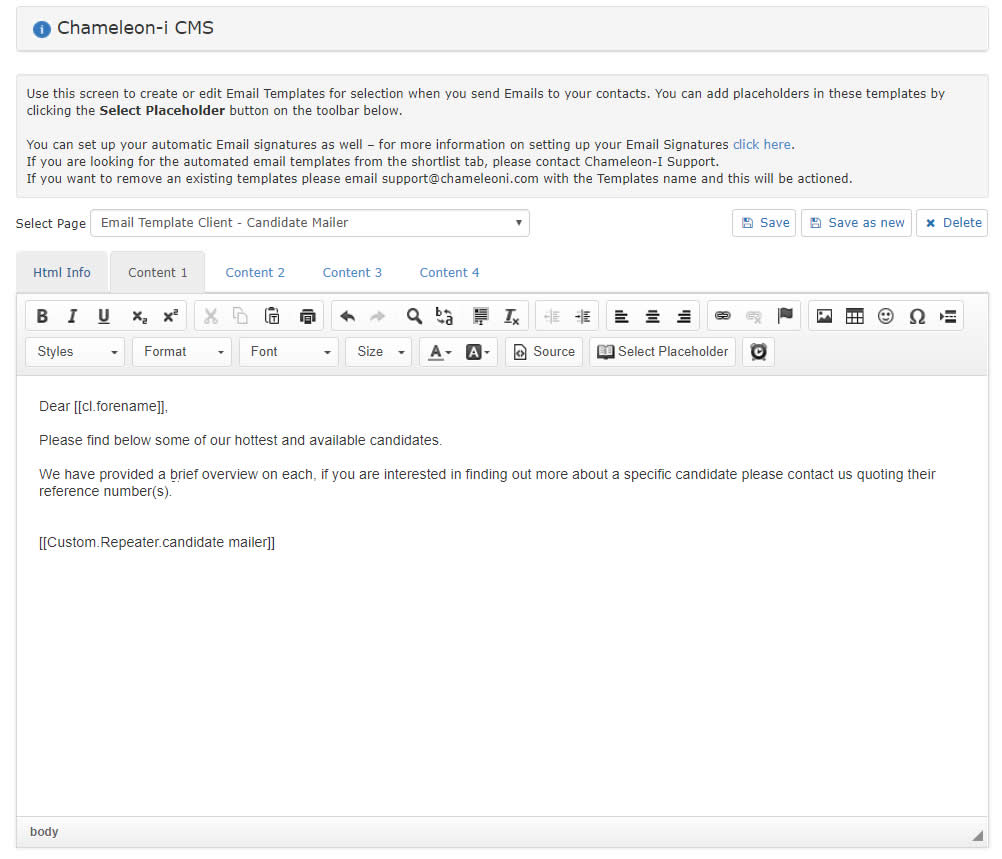Open text color picker
The height and width of the screenshot is (859, 1002).
coord(440,352)
